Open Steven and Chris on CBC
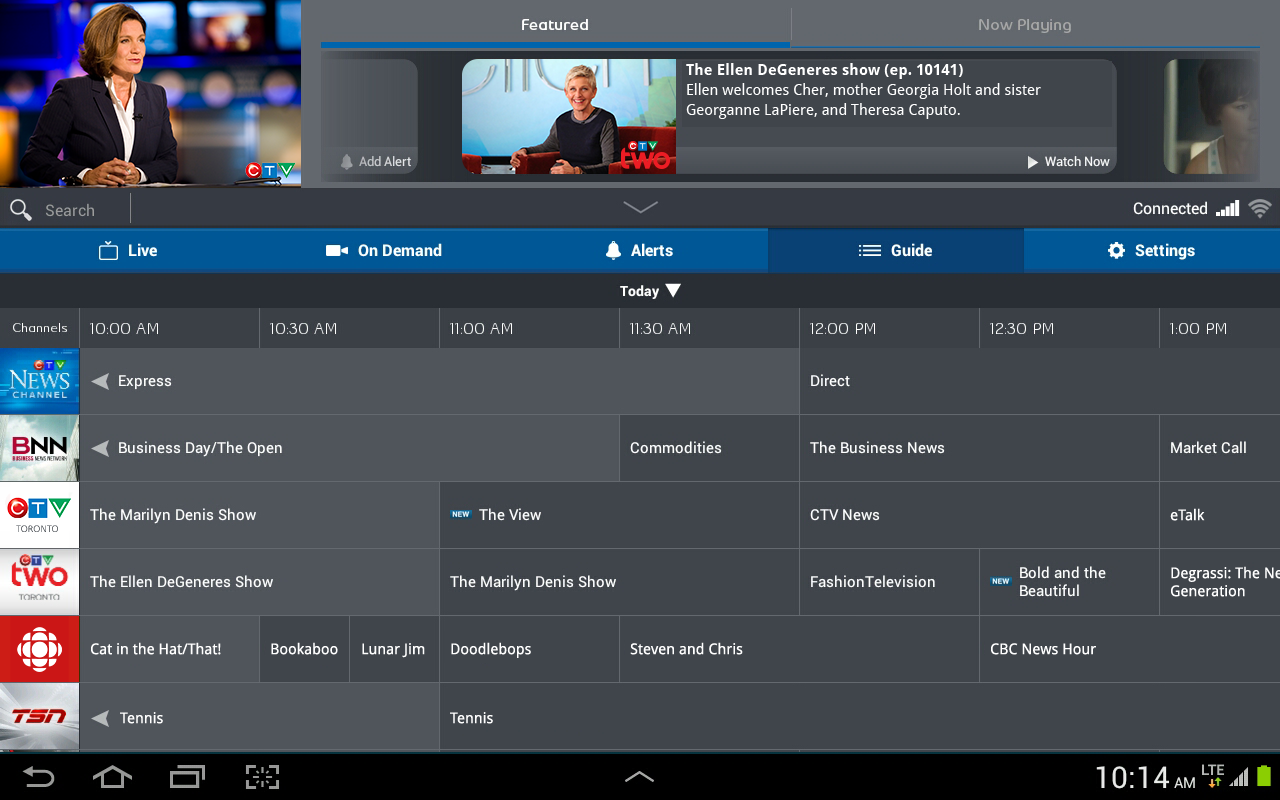This screenshot has width=1280, height=800. point(799,649)
